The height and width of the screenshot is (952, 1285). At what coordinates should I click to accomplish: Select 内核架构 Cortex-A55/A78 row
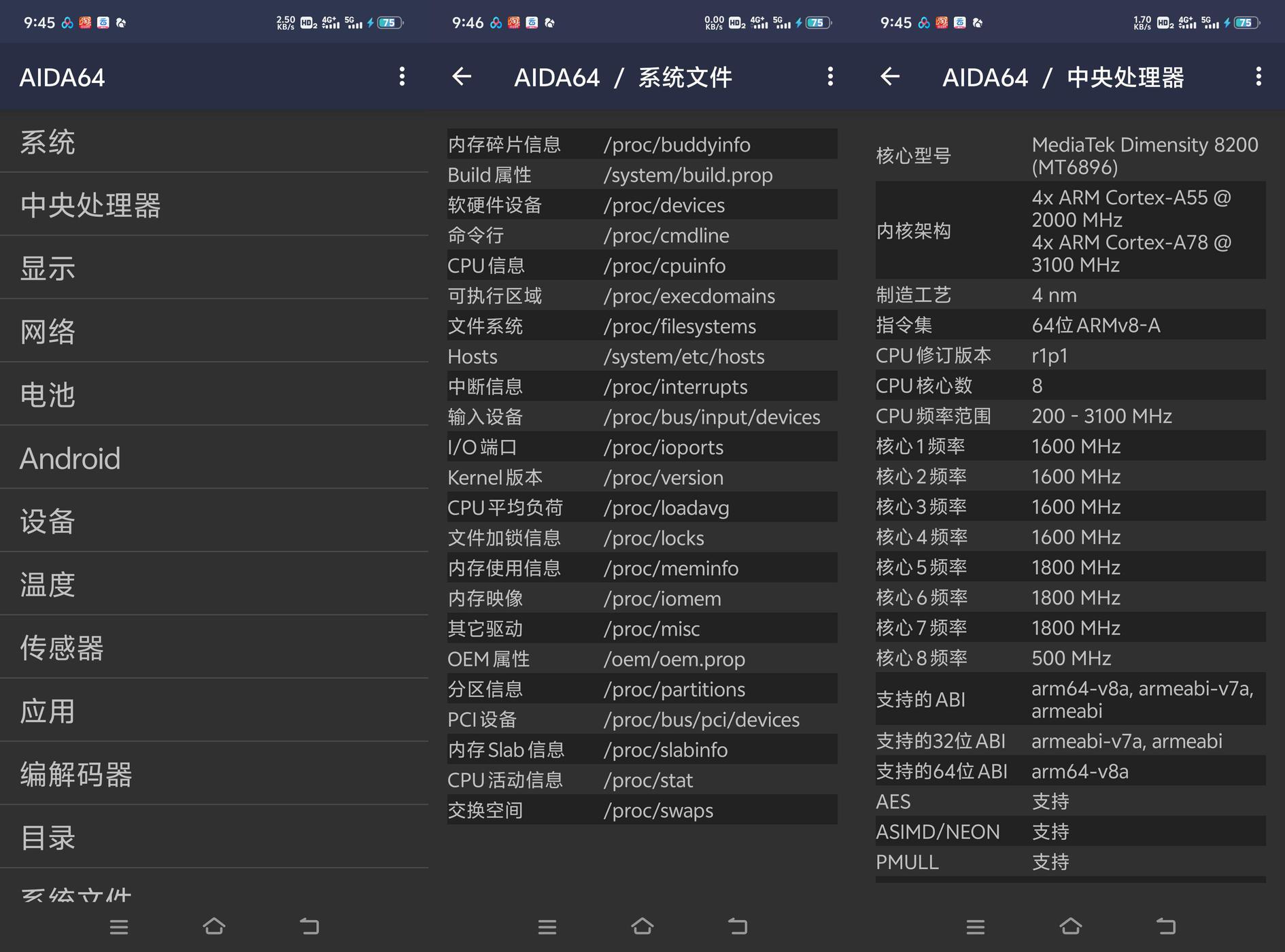click(1071, 231)
